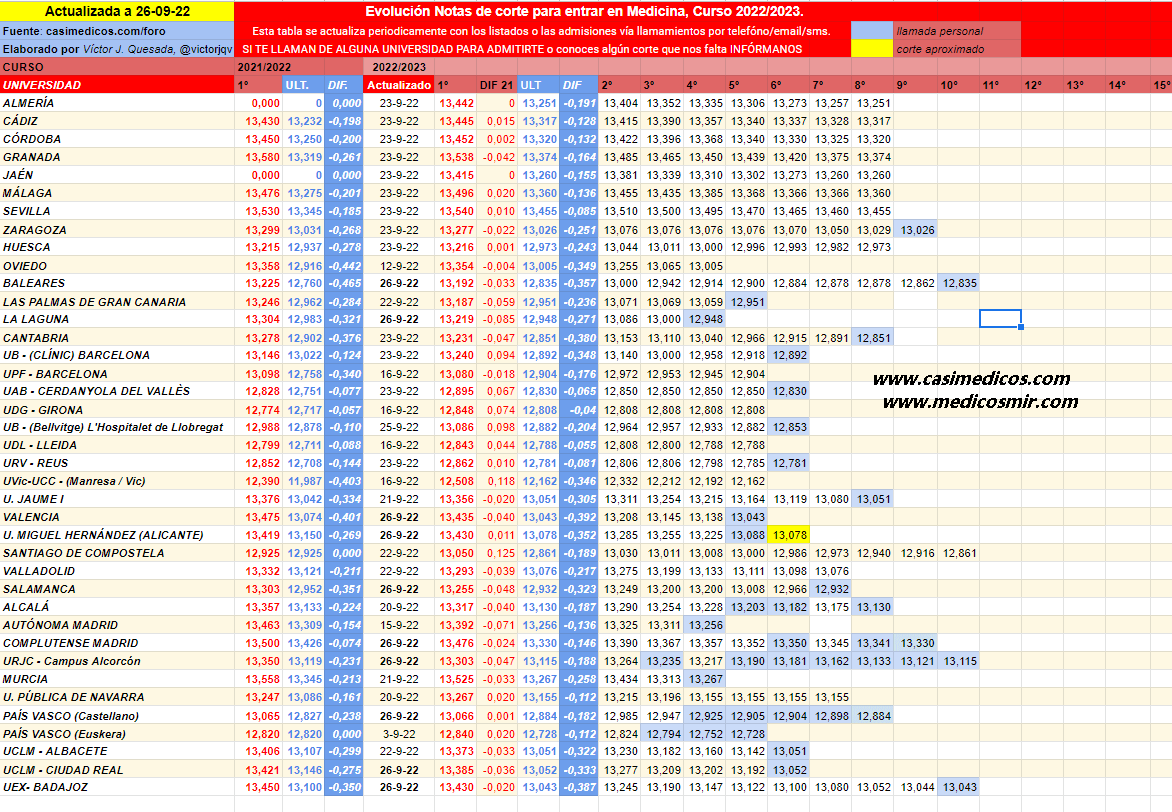This screenshot has height=812, width=1172.
Task: Click the 'OVIEDO' university cell
Action: click(117, 265)
